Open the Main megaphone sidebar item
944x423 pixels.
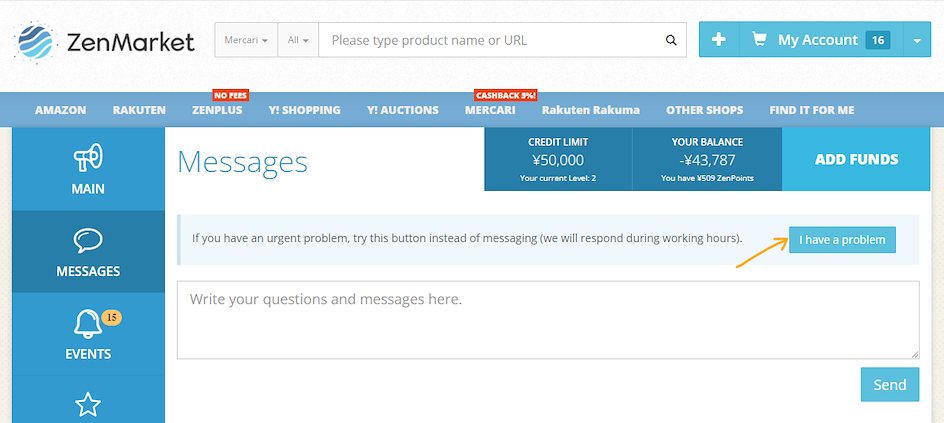click(88, 168)
